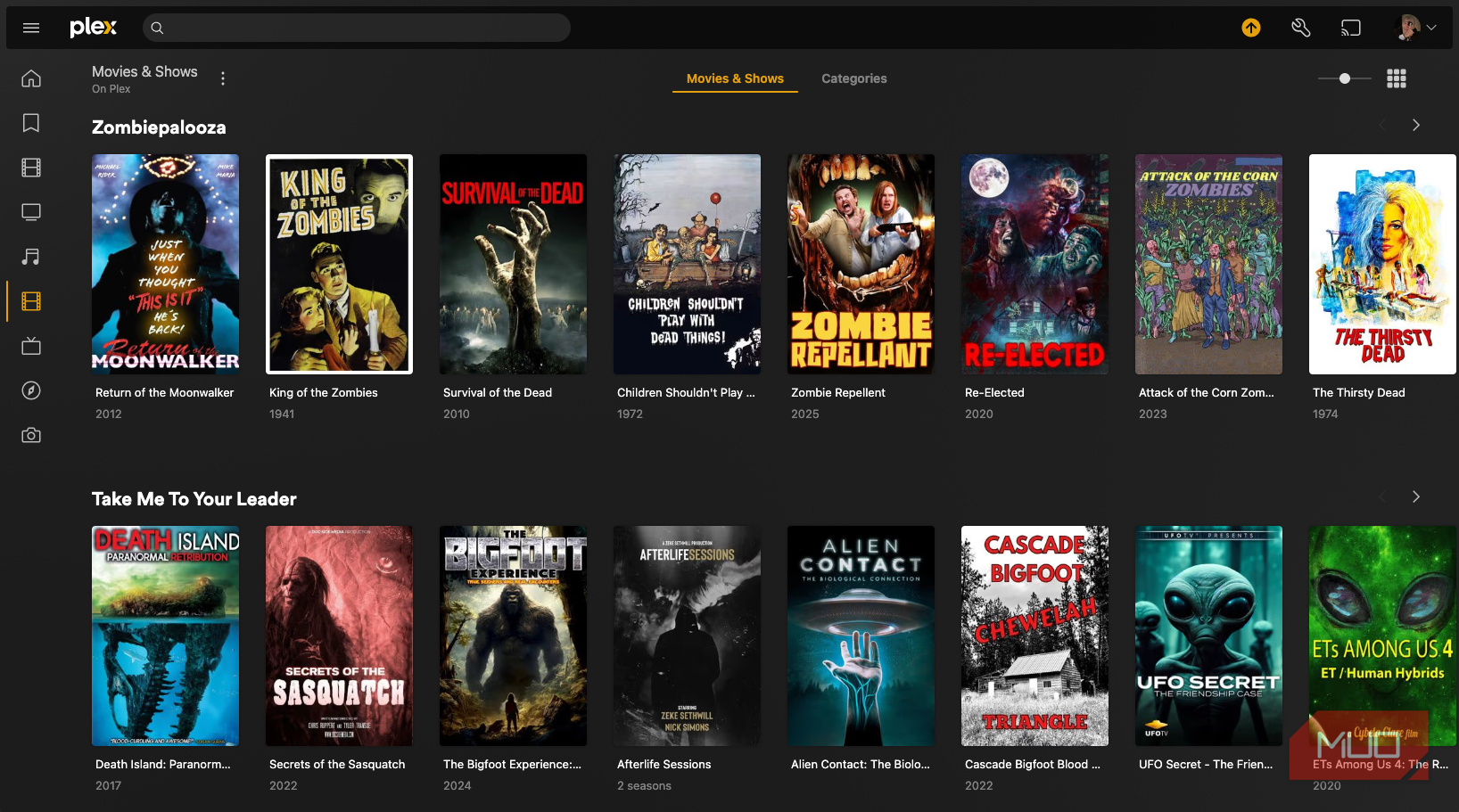Open Attack of the Corn Zombies poster
This screenshot has width=1459, height=812.
[x=1208, y=264]
